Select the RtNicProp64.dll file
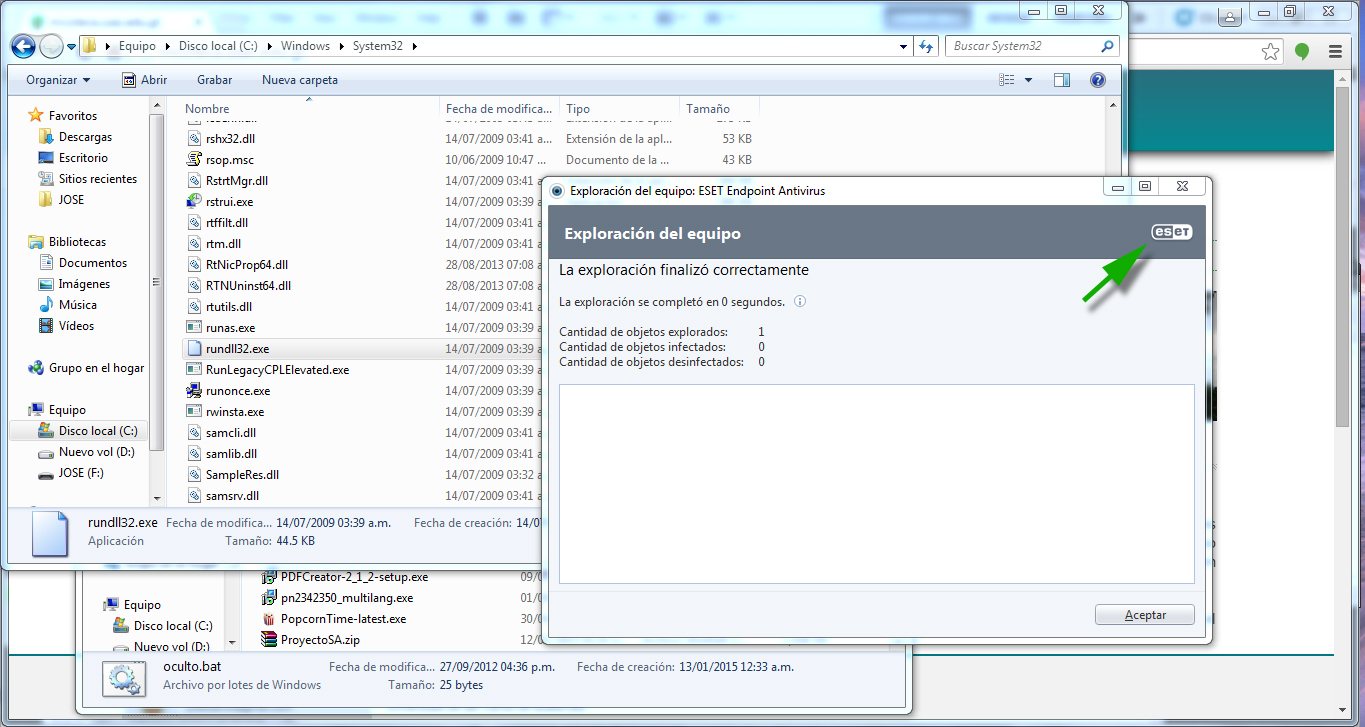The image size is (1365, 727). point(247,265)
